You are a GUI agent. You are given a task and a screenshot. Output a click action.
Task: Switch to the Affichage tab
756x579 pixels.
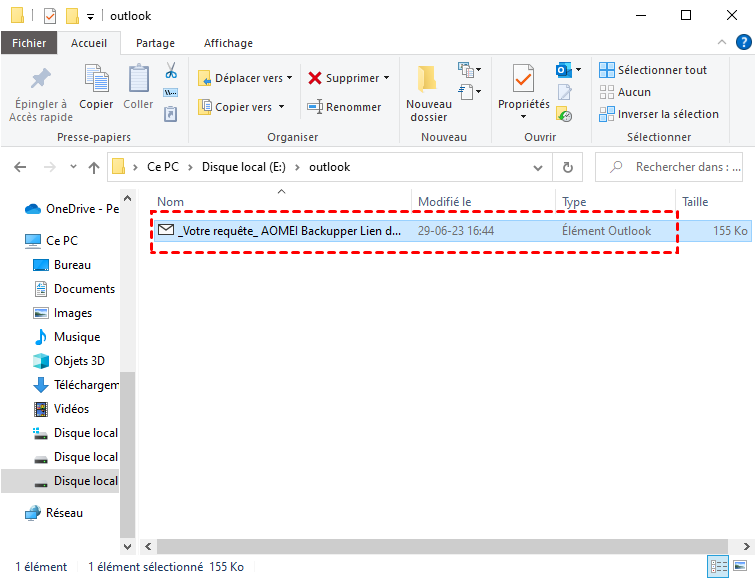(228, 43)
